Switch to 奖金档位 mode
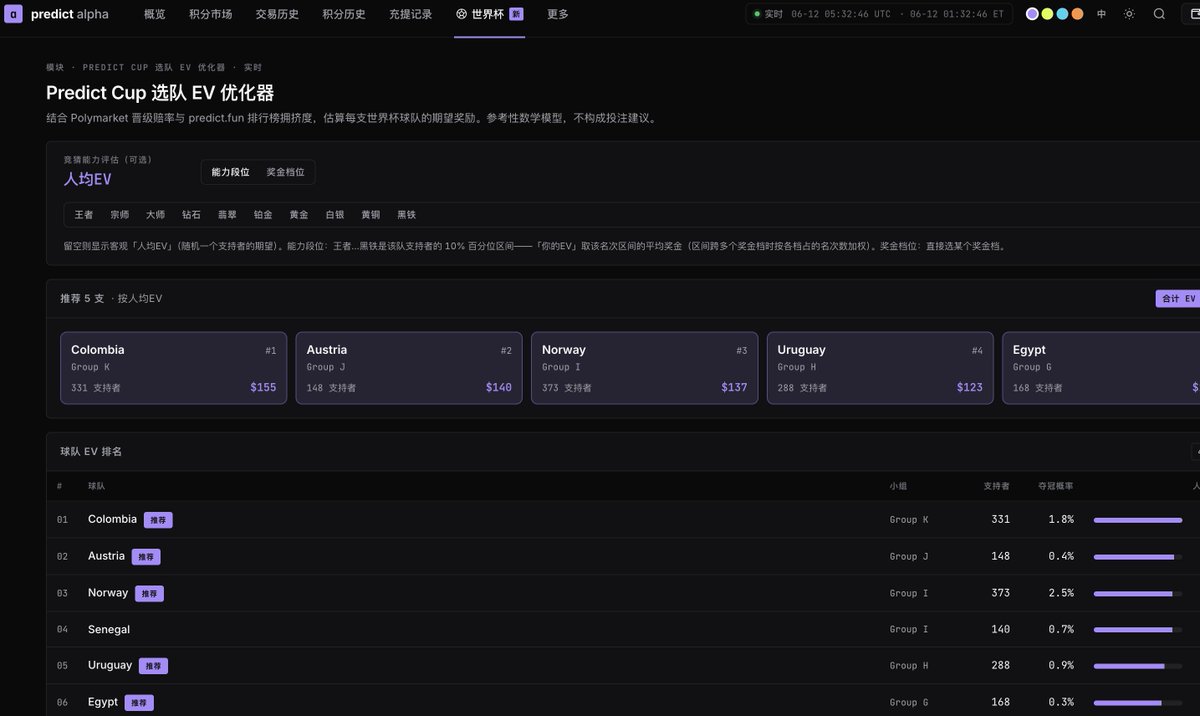 285,172
